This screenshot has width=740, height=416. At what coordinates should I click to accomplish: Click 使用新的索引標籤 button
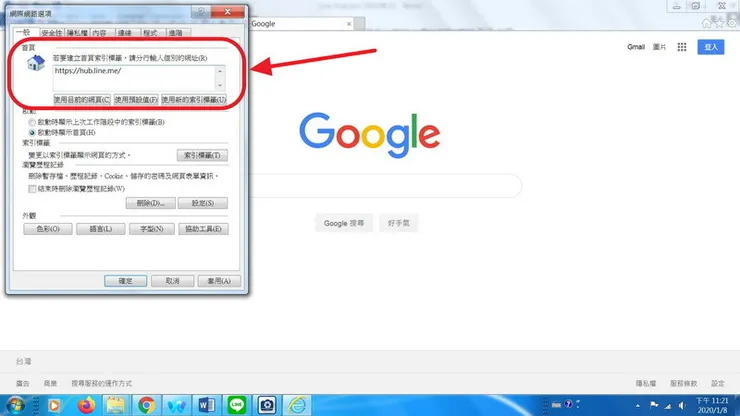point(194,100)
